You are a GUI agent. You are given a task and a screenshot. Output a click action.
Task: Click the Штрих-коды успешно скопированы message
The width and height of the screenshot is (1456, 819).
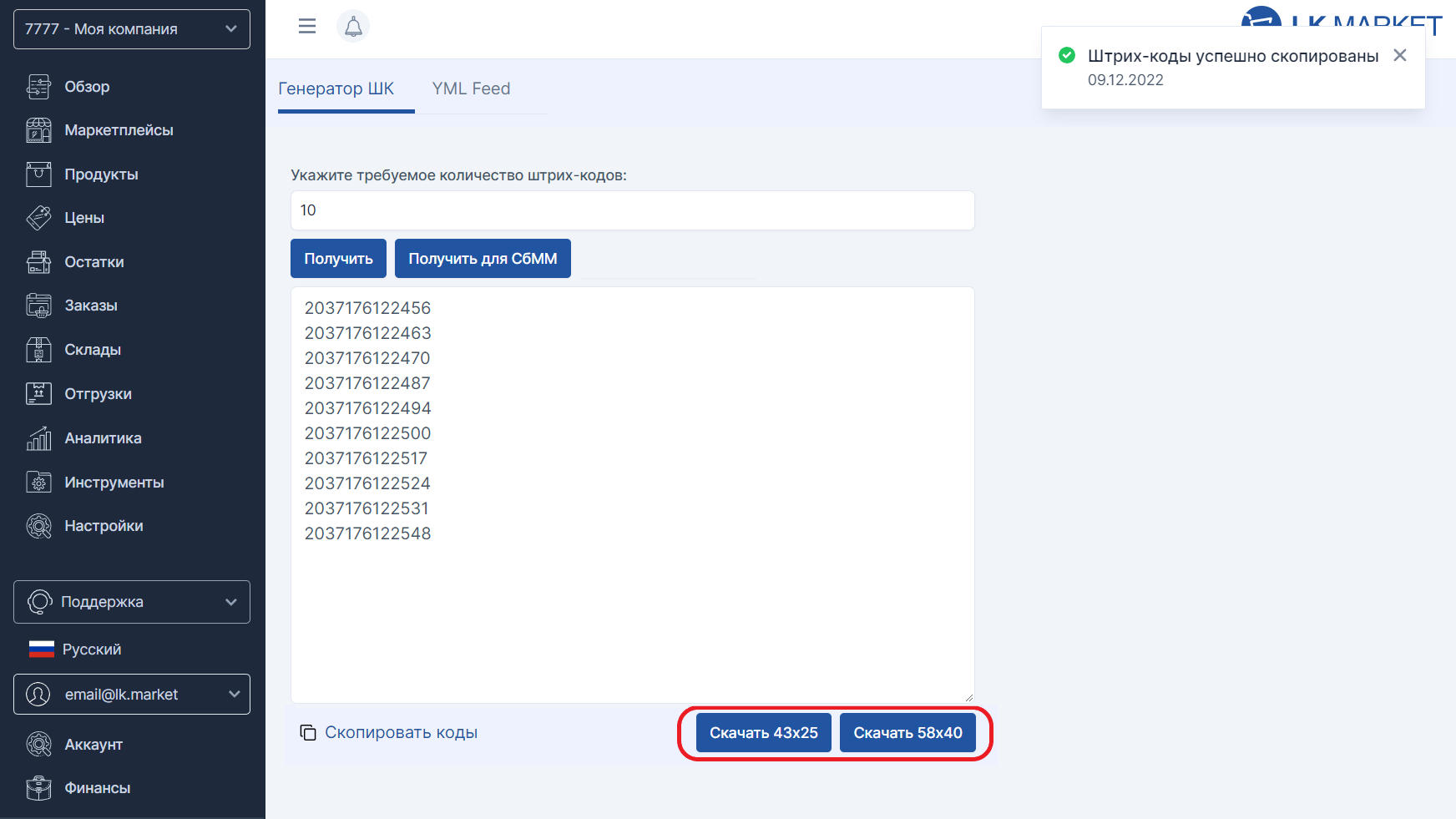tap(1233, 56)
